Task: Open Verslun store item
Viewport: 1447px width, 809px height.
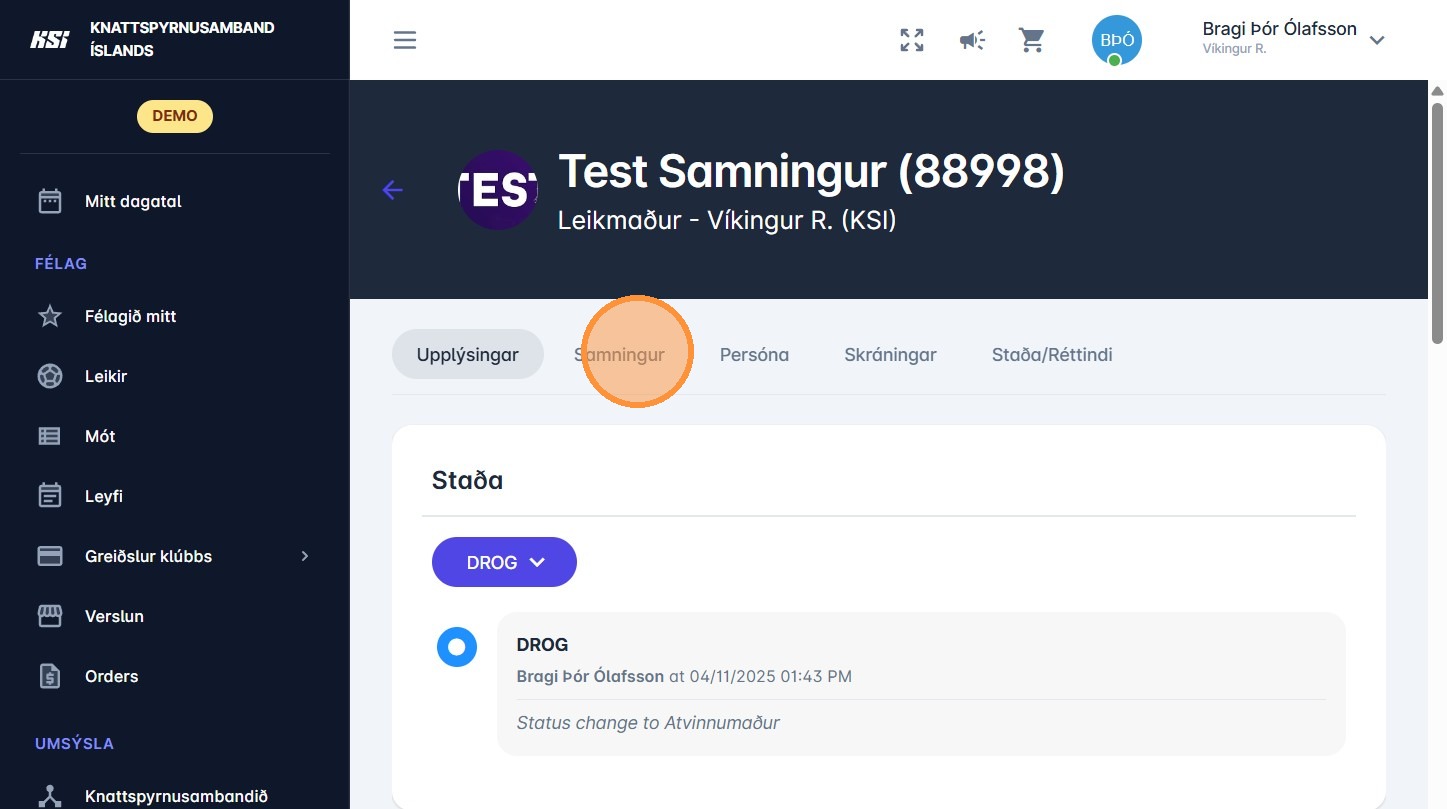Action: [114, 616]
